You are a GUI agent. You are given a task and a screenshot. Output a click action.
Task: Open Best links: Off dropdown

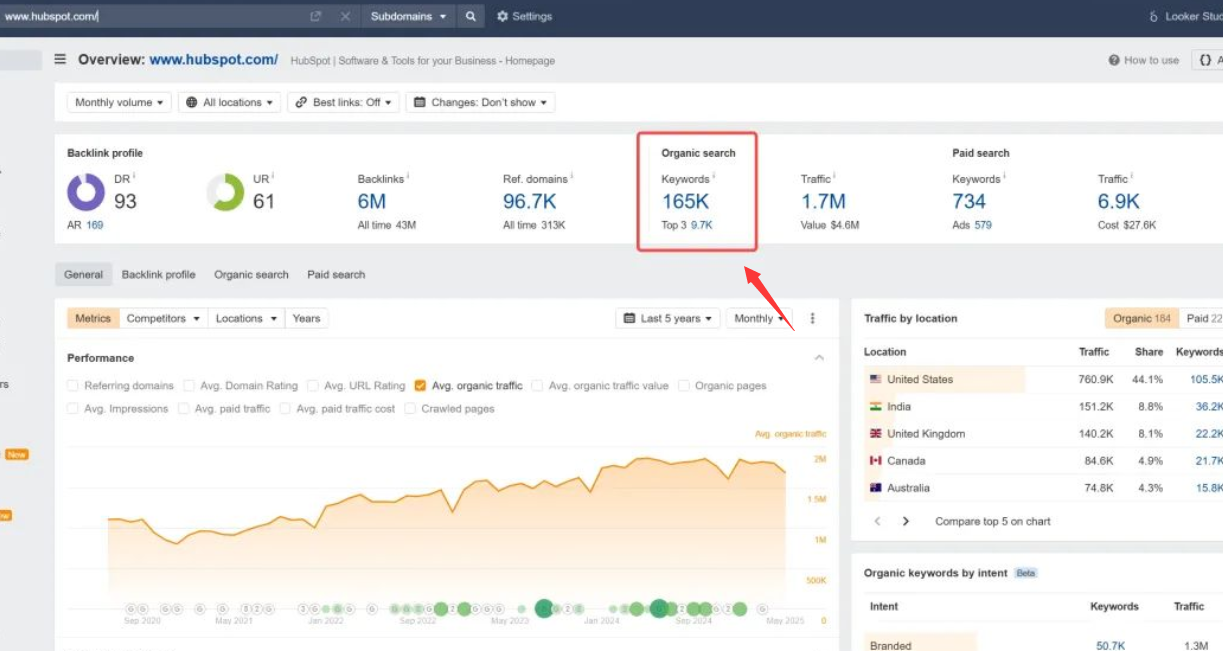(x=344, y=102)
